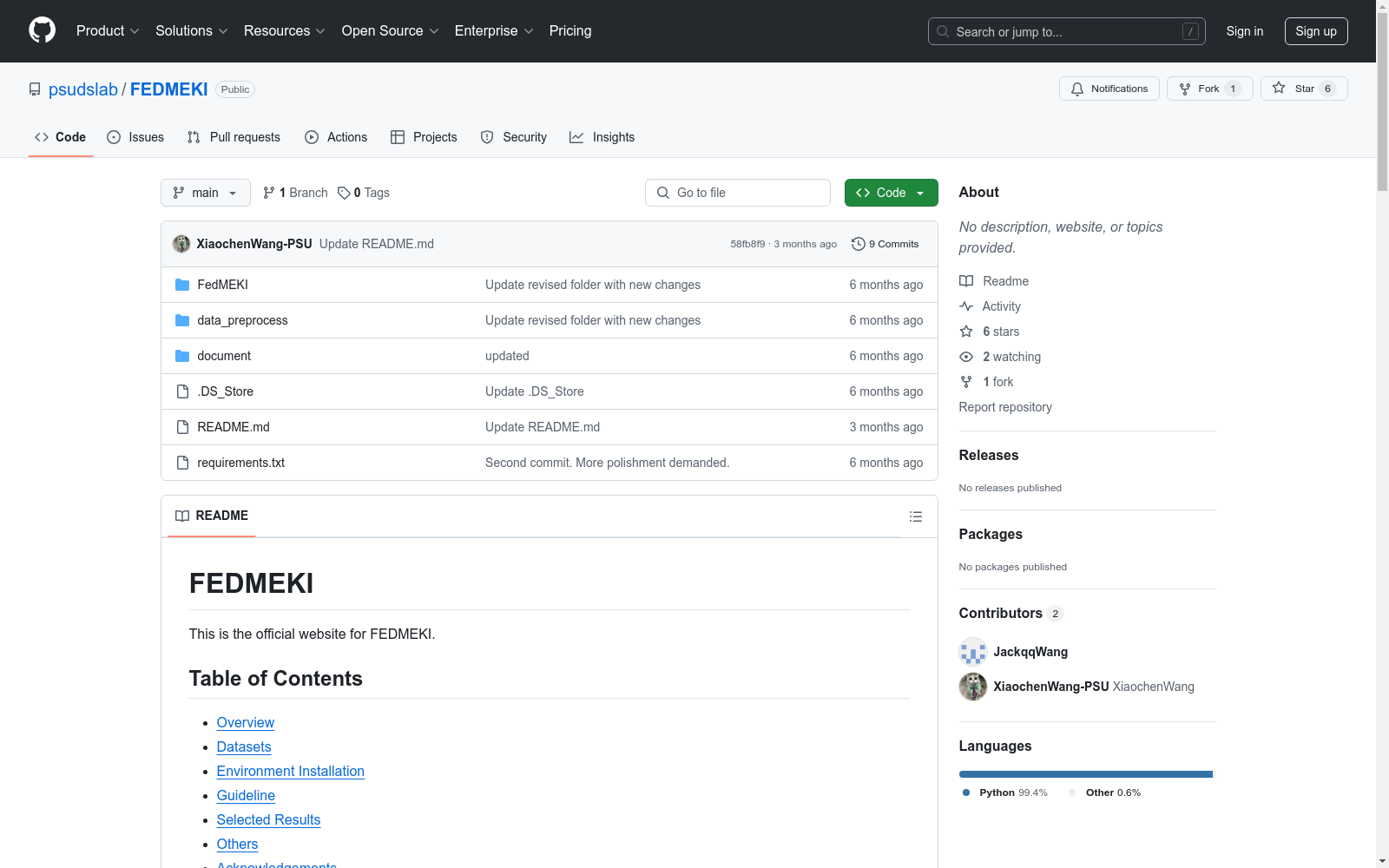This screenshot has height=868, width=1389.
Task: Open the Guideline link in contents
Action: 246,796
